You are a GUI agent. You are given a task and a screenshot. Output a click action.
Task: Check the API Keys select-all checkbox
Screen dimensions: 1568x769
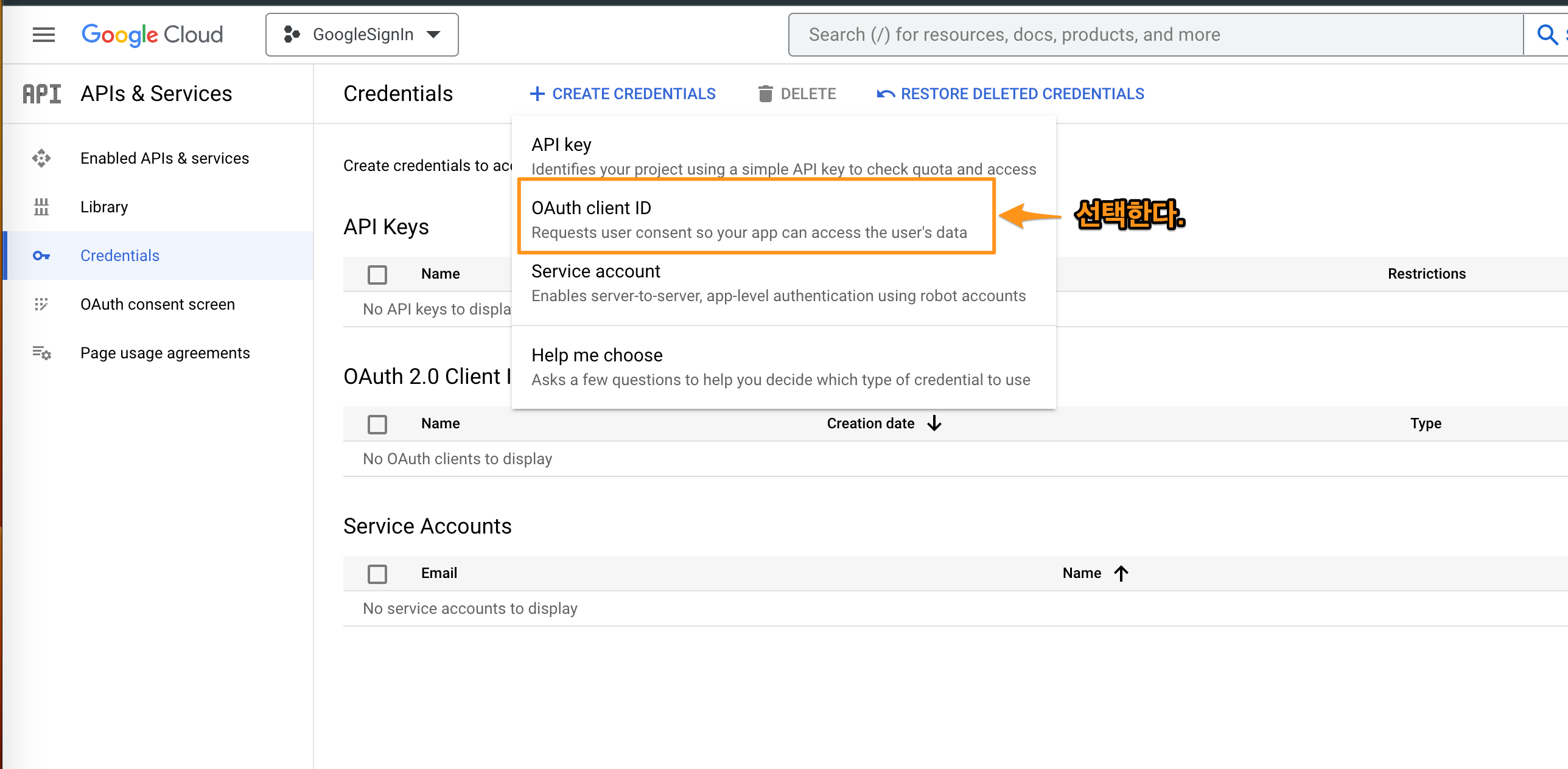377,274
